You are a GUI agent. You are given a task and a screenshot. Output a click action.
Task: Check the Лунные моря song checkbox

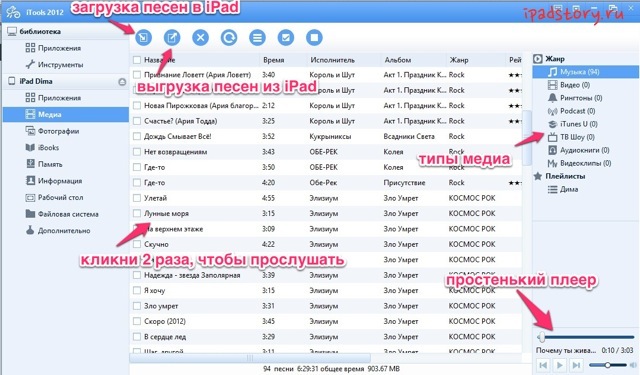click(137, 213)
